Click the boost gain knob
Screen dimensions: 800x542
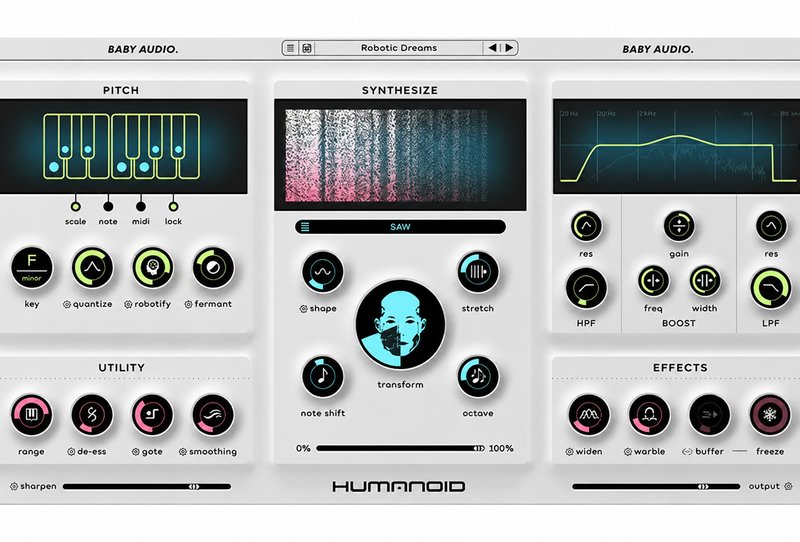pos(679,226)
